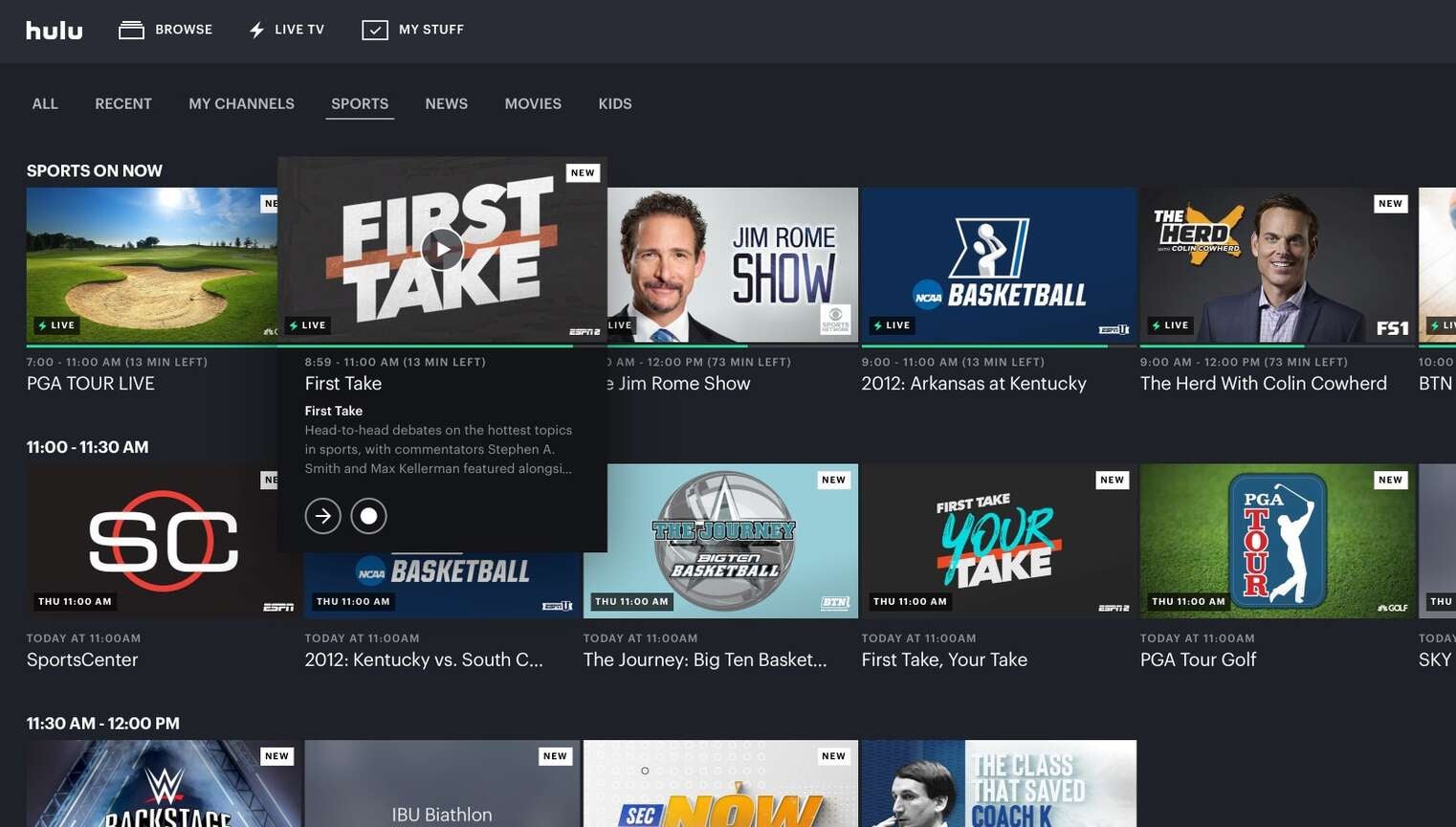The width and height of the screenshot is (1456, 827).
Task: Click the LIVE badge on PGA TOUR LIVE
Action: coord(56,325)
